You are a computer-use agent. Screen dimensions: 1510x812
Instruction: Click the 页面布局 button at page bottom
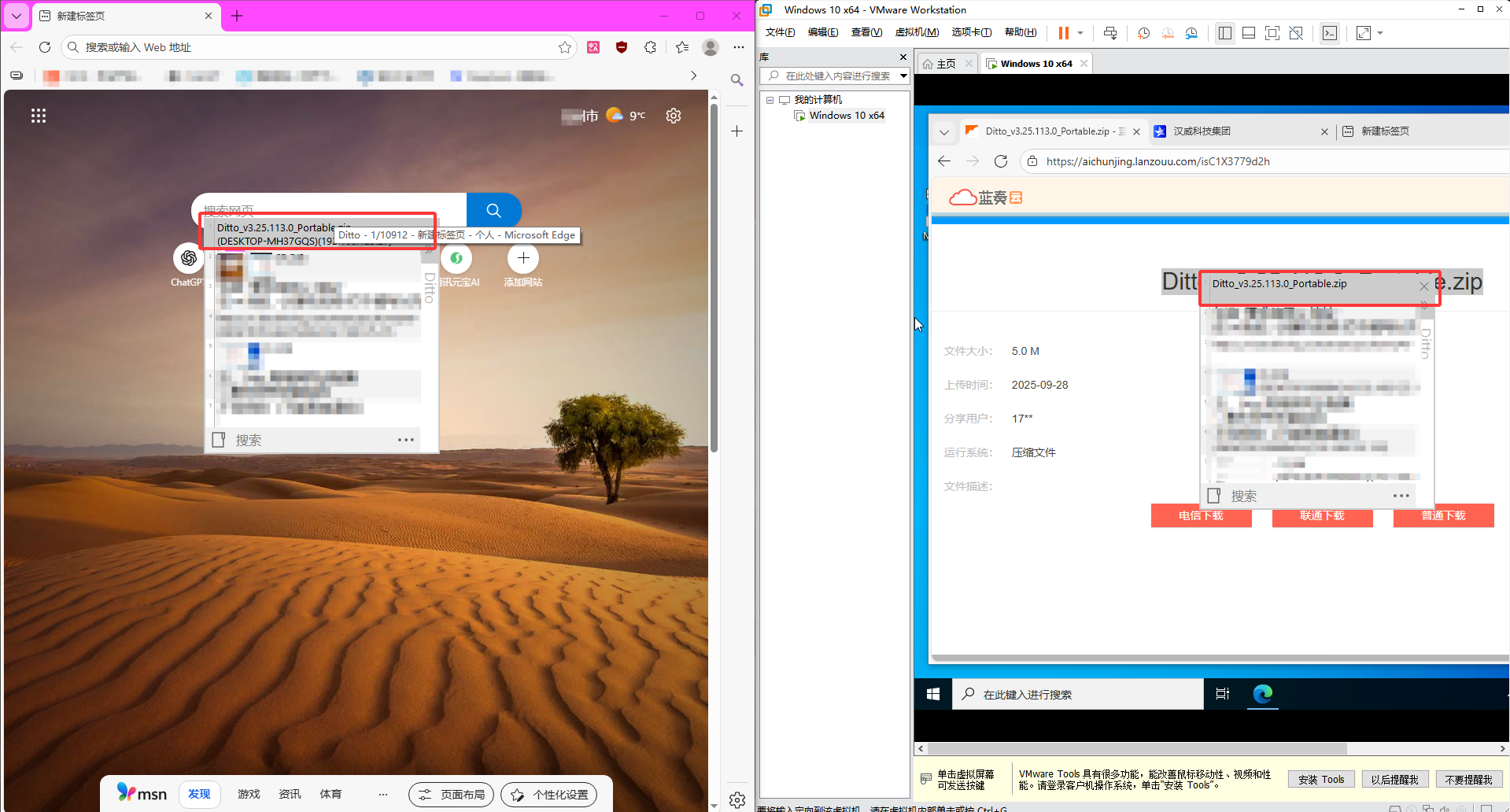coord(451,795)
